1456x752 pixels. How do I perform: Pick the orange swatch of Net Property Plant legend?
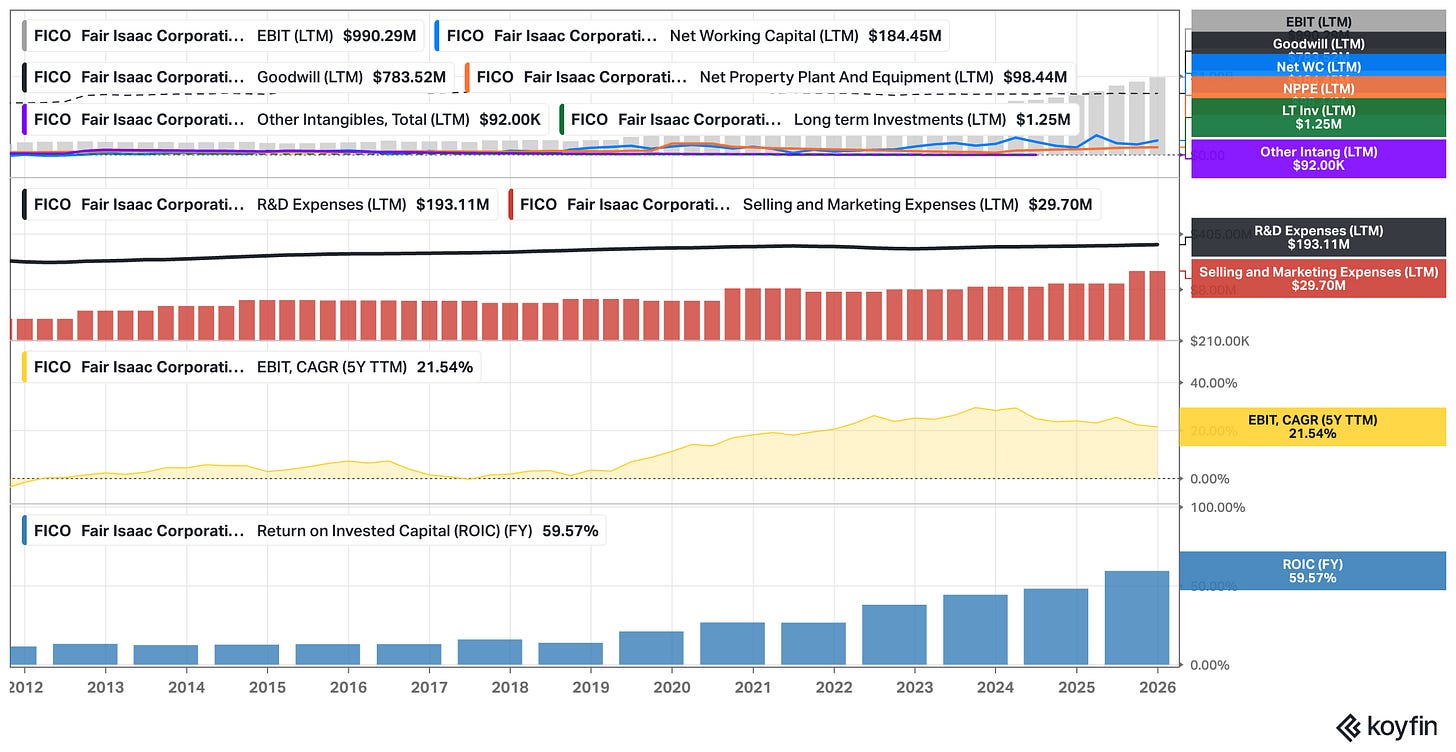point(469,77)
